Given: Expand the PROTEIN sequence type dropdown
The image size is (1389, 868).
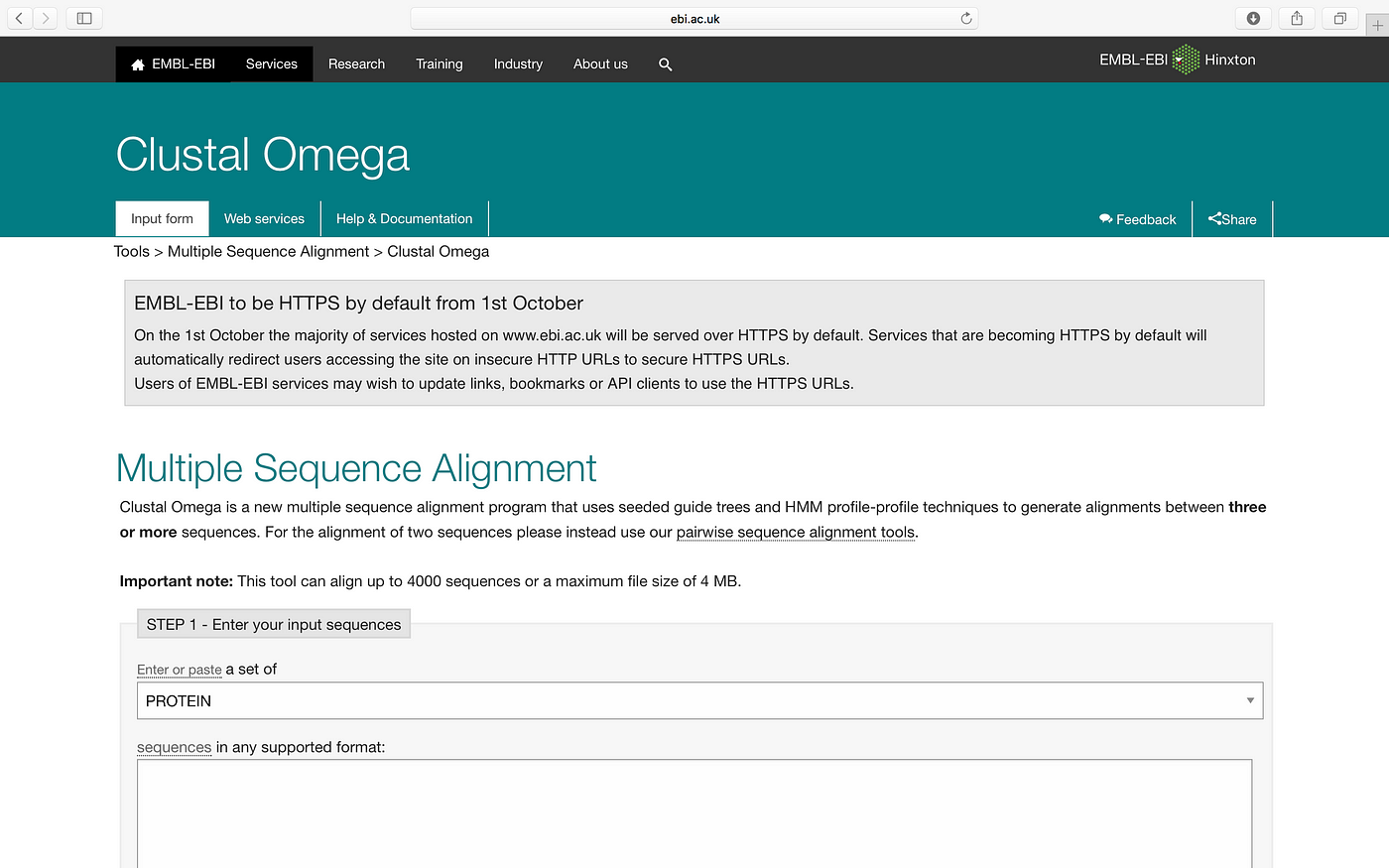Looking at the screenshot, I should (x=699, y=700).
